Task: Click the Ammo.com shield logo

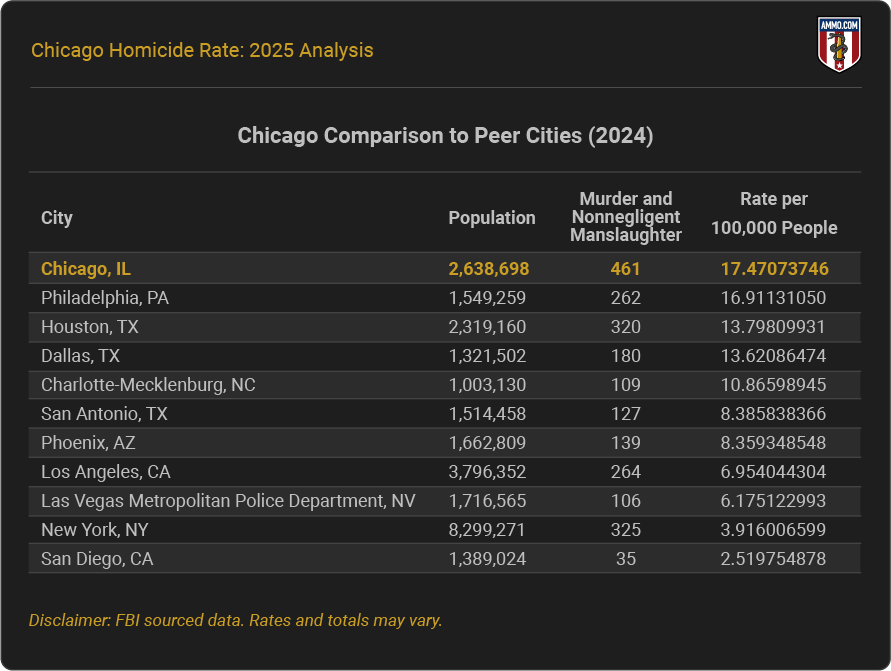Action: tap(838, 41)
